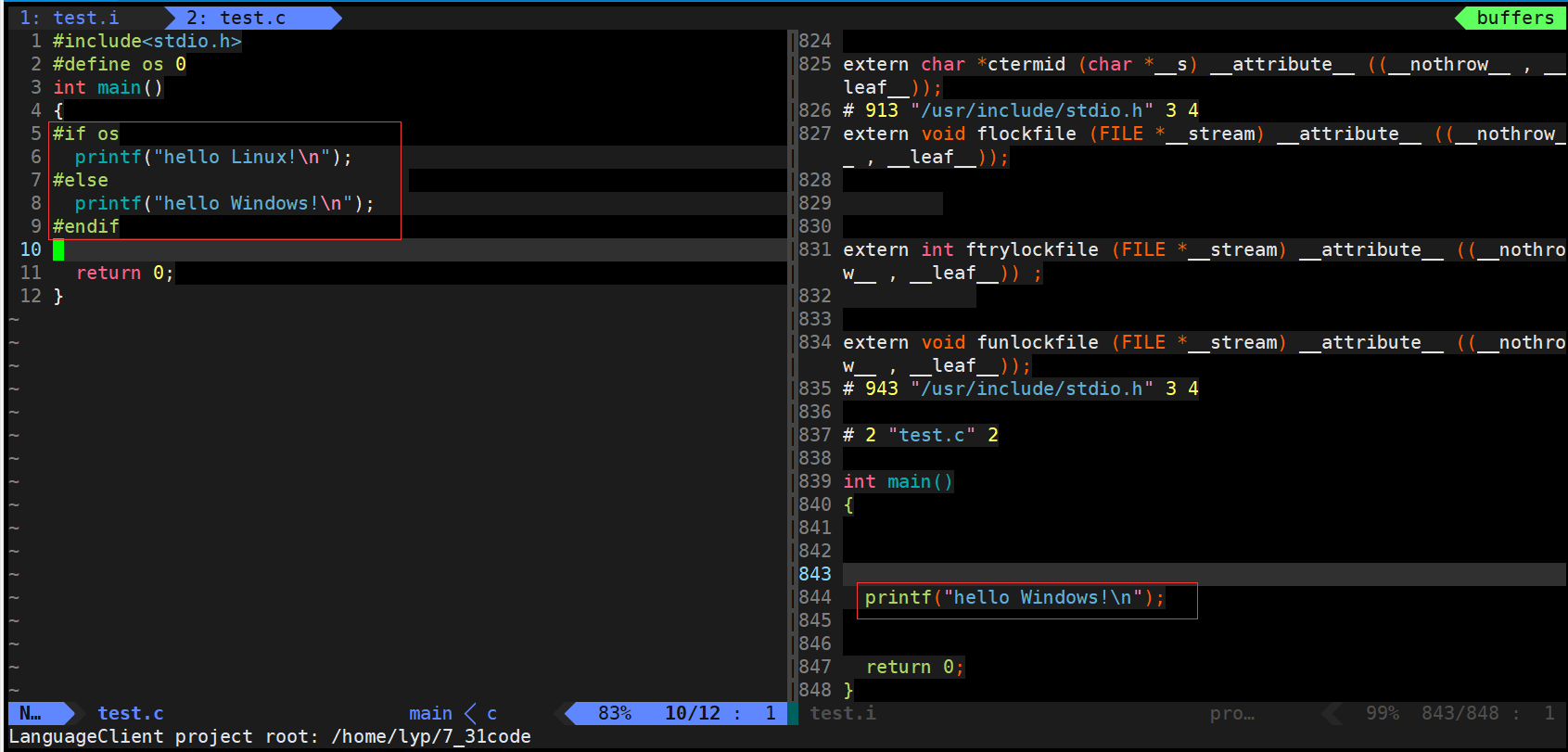Click 'return 0;' on line 847

[914, 667]
